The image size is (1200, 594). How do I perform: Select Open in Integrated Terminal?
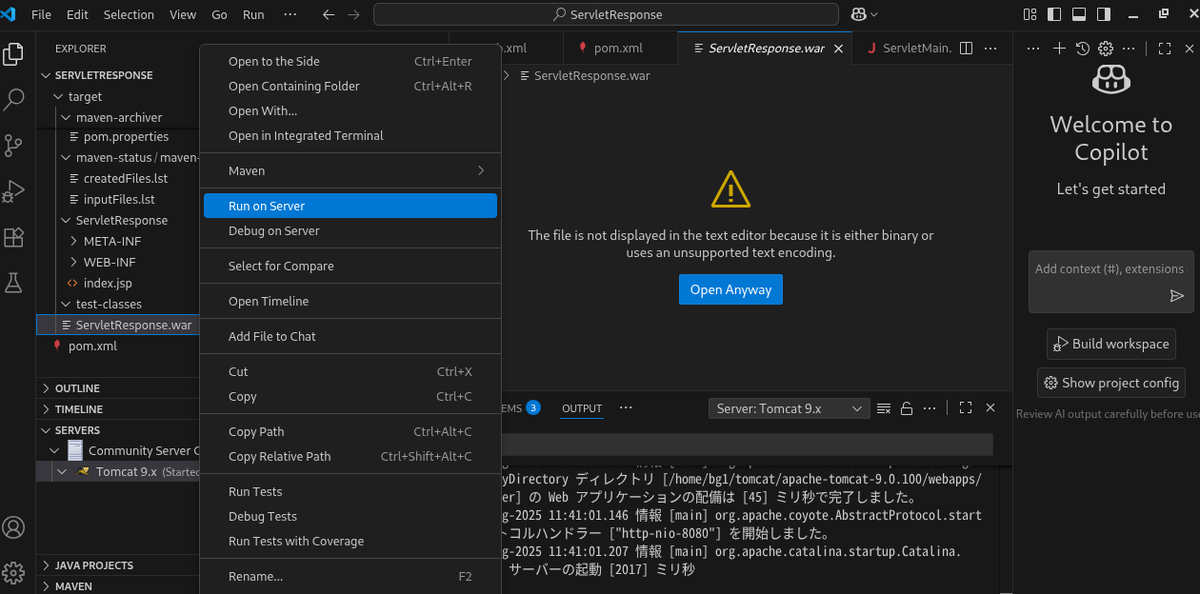(x=350, y=136)
